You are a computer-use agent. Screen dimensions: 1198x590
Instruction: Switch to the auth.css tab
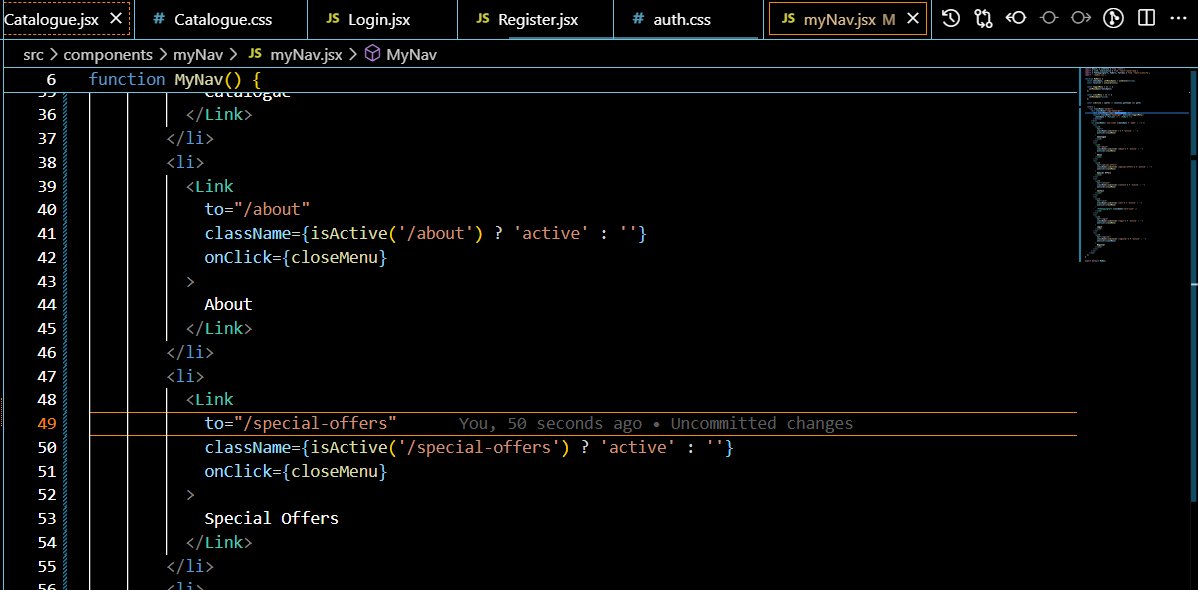[671, 19]
